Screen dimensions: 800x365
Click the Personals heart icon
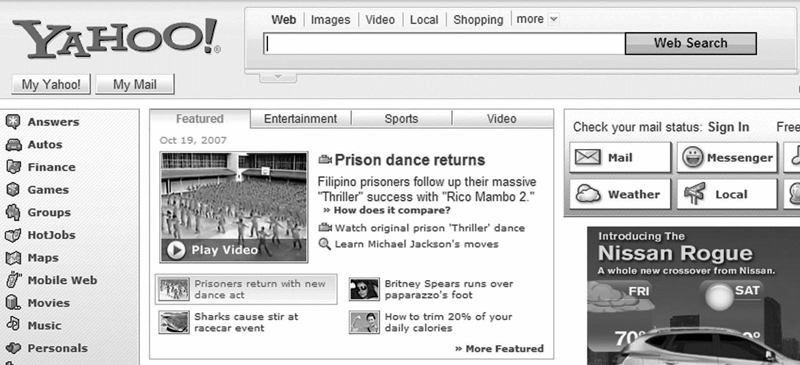[x=13, y=348]
